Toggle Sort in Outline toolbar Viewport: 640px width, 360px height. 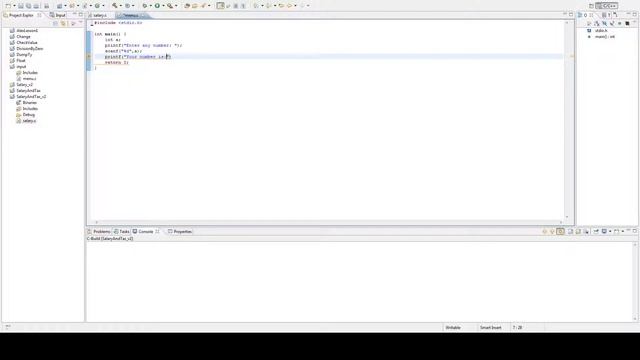(597, 23)
